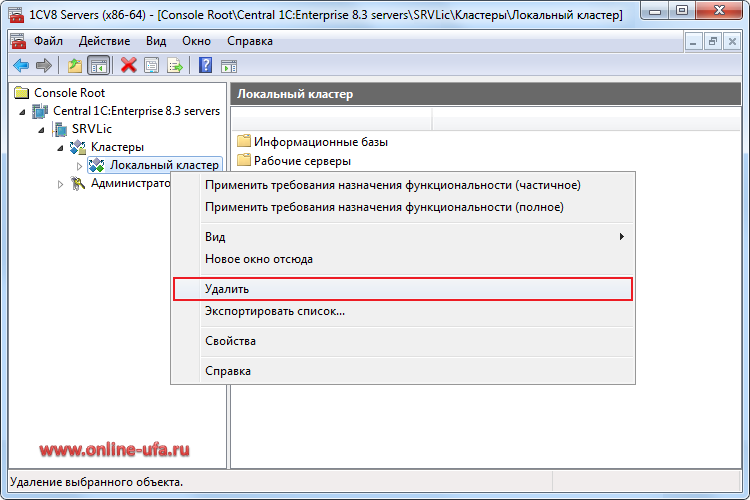
Task: Minimize the 1CV8 Servers main window
Action: 655,11
